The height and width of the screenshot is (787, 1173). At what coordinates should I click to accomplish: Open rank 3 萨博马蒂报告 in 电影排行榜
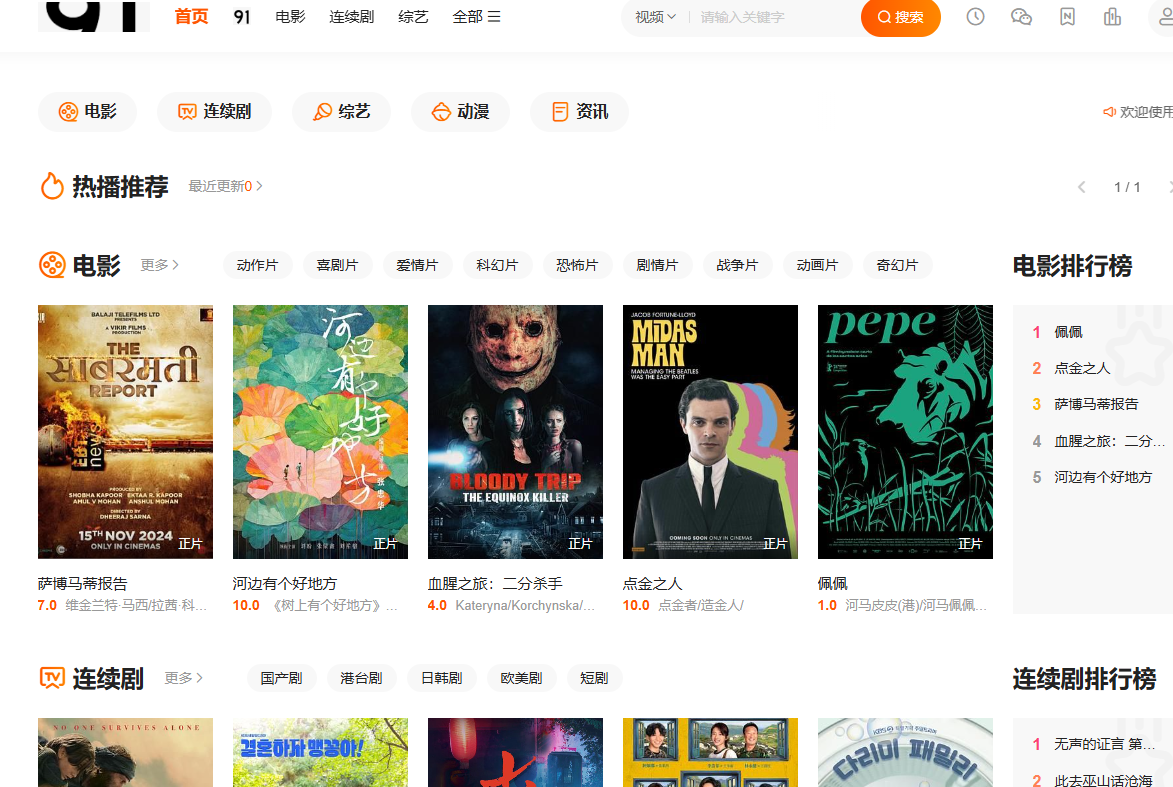tap(1096, 404)
